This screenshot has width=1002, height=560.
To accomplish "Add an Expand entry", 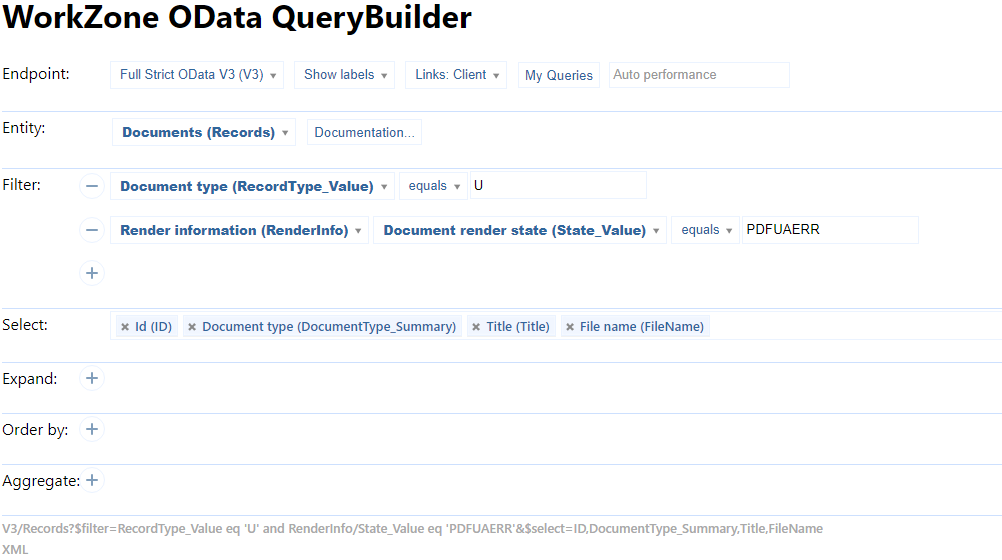I will click(92, 378).
